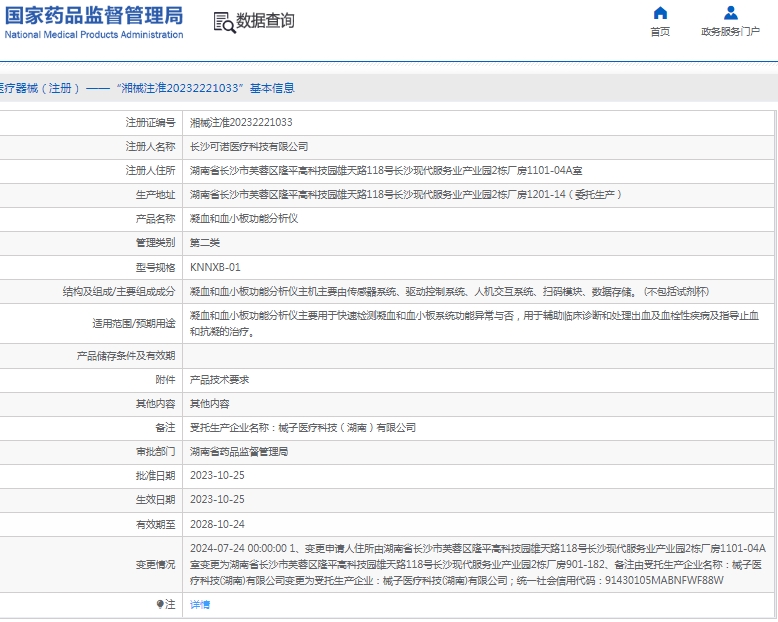Click the 型号规格 label

click(x=155, y=267)
